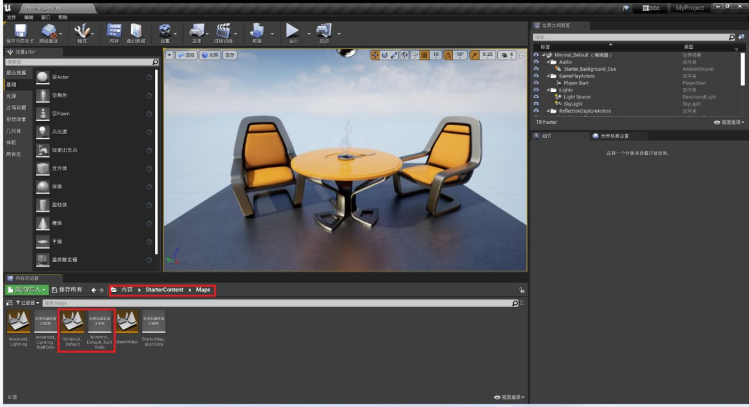Expand the Filters dropdown in Content Browser

28,301
